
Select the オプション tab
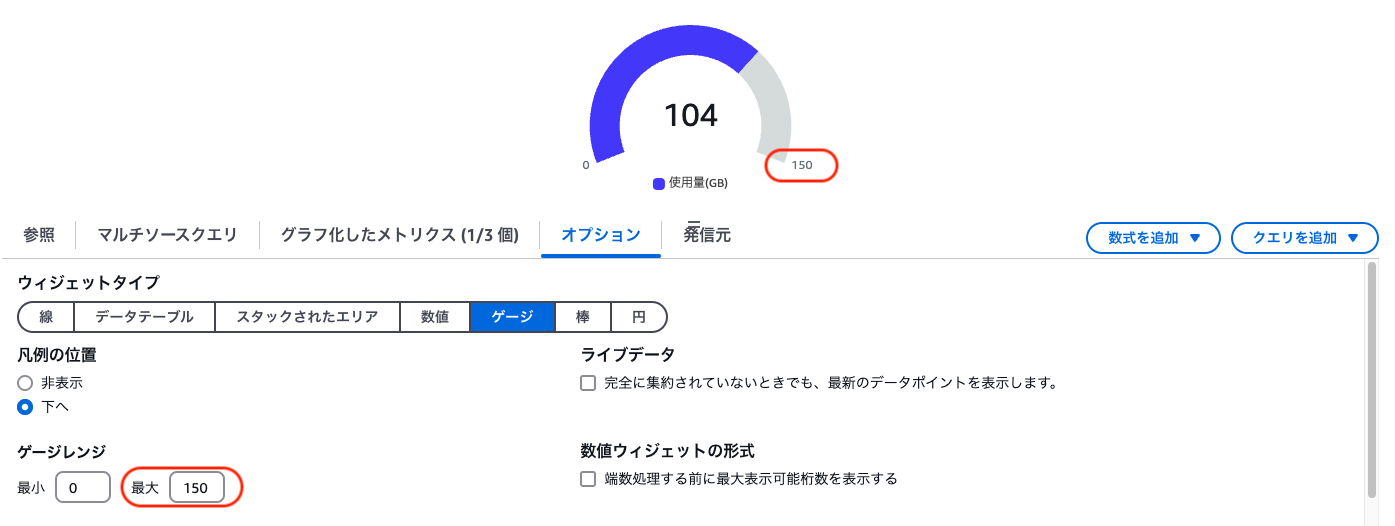point(600,235)
